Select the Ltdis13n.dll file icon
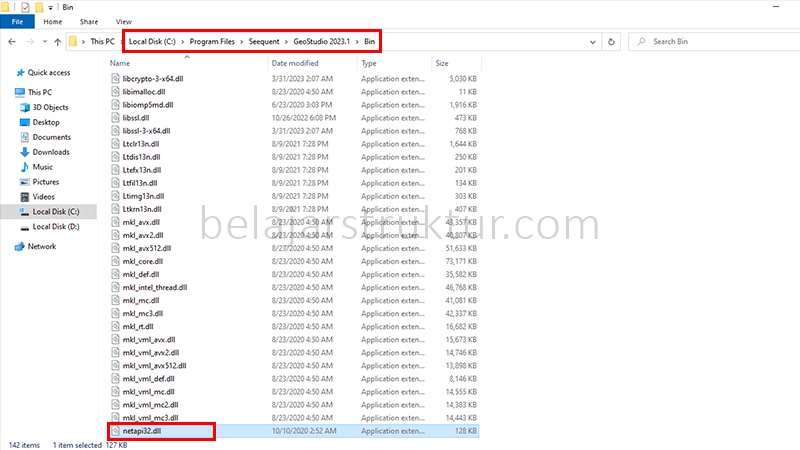The height and width of the screenshot is (450, 800). [x=115, y=157]
